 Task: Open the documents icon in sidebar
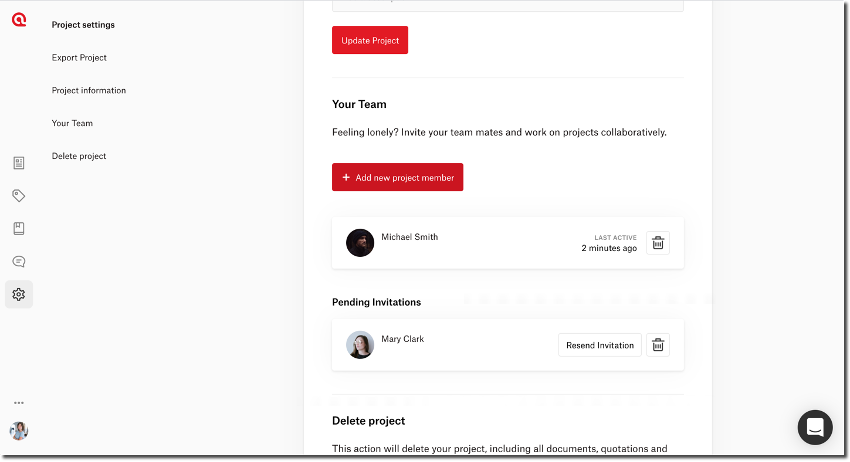coord(19,163)
